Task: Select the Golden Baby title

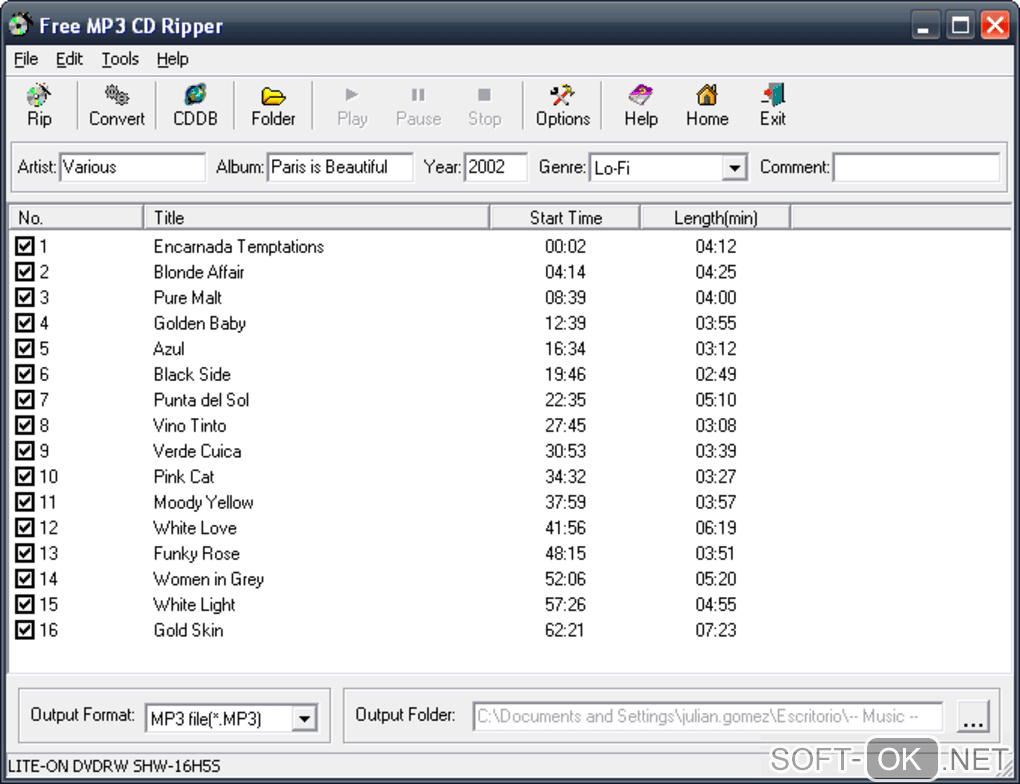Action: [200, 323]
